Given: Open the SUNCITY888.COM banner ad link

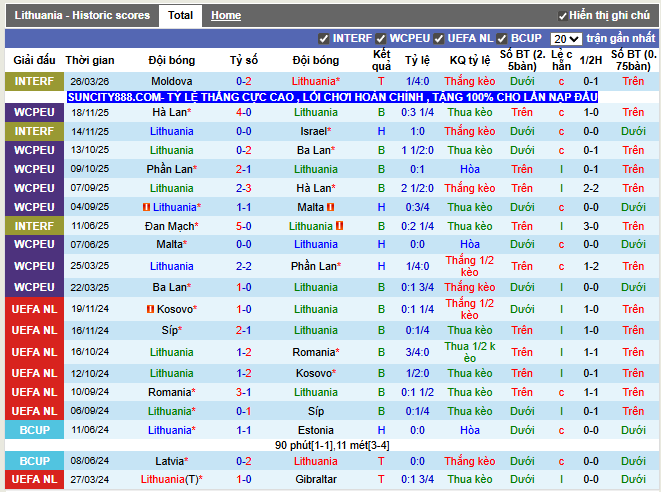Looking at the screenshot, I should pos(333,97).
